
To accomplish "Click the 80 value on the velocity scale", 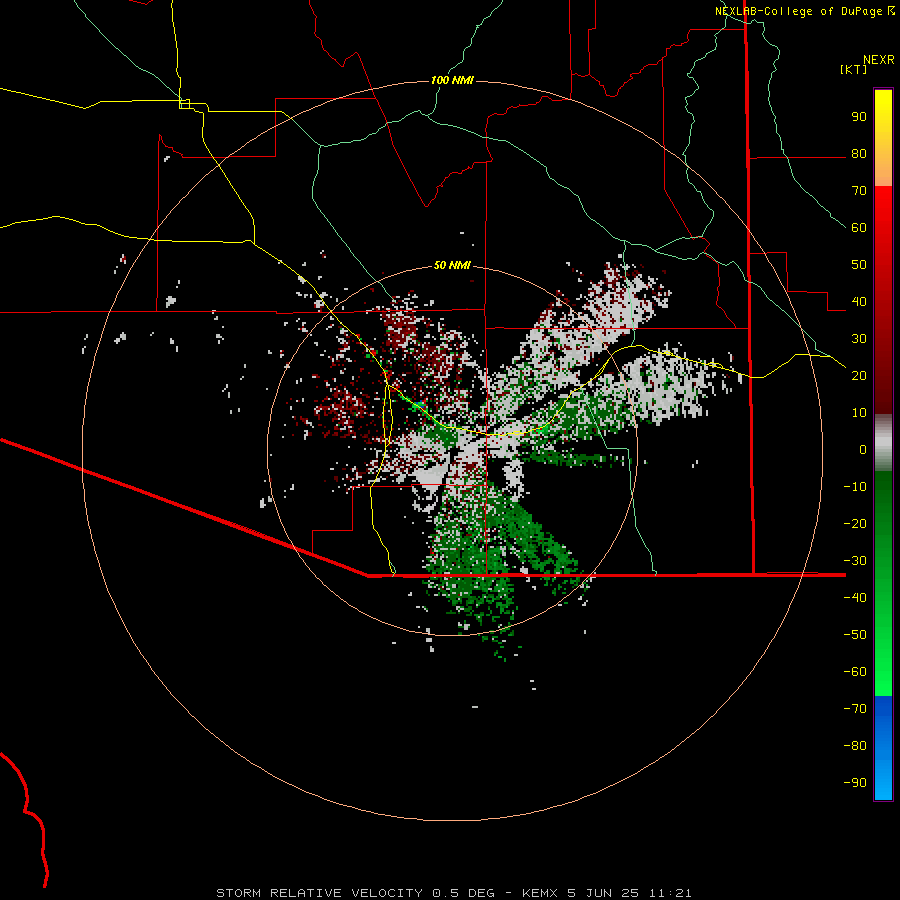I will pyautogui.click(x=859, y=154).
